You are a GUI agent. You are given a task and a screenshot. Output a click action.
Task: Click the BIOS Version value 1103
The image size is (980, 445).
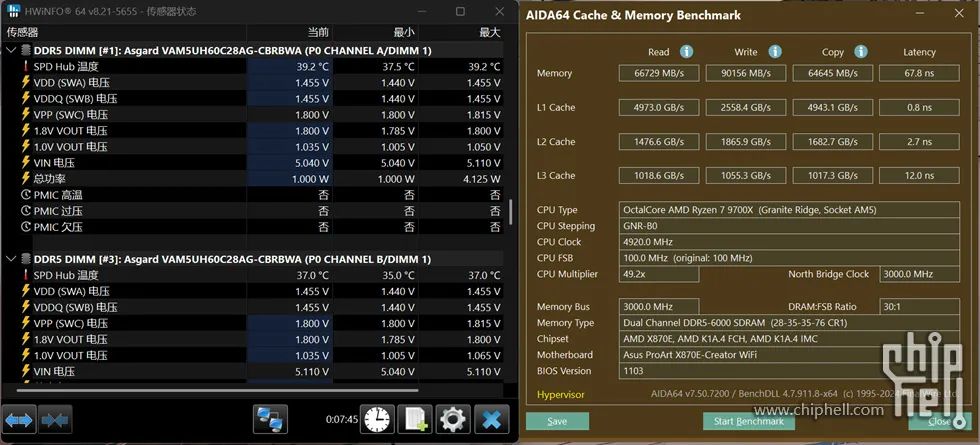pos(789,371)
